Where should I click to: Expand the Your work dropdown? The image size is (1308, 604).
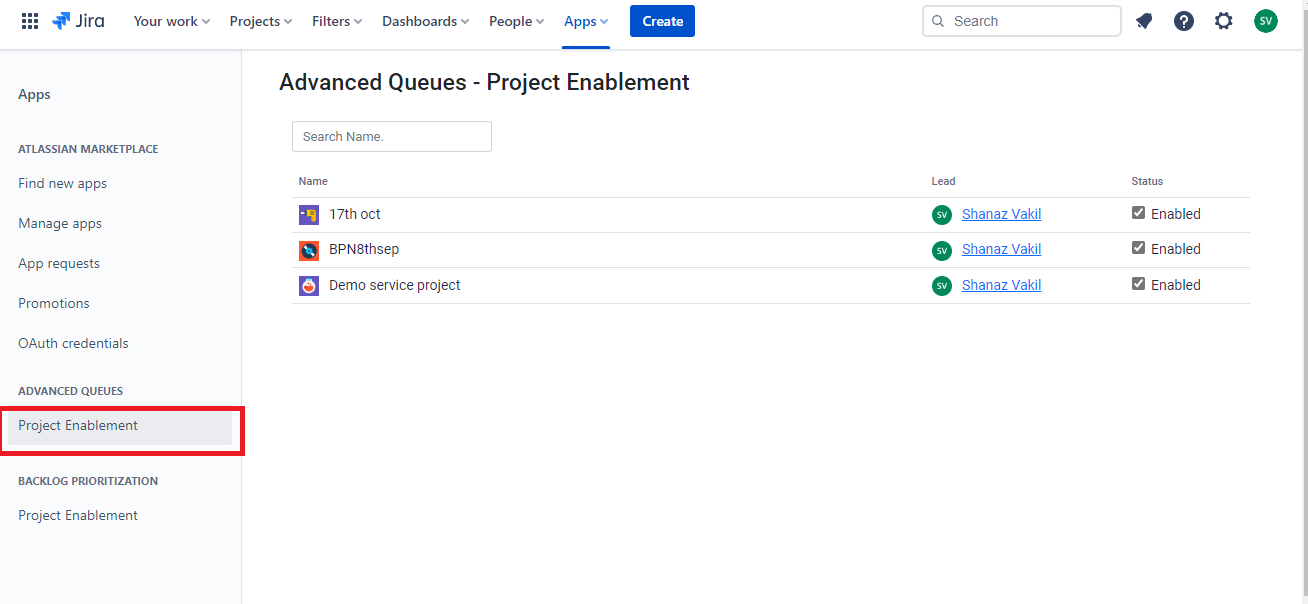click(x=171, y=21)
